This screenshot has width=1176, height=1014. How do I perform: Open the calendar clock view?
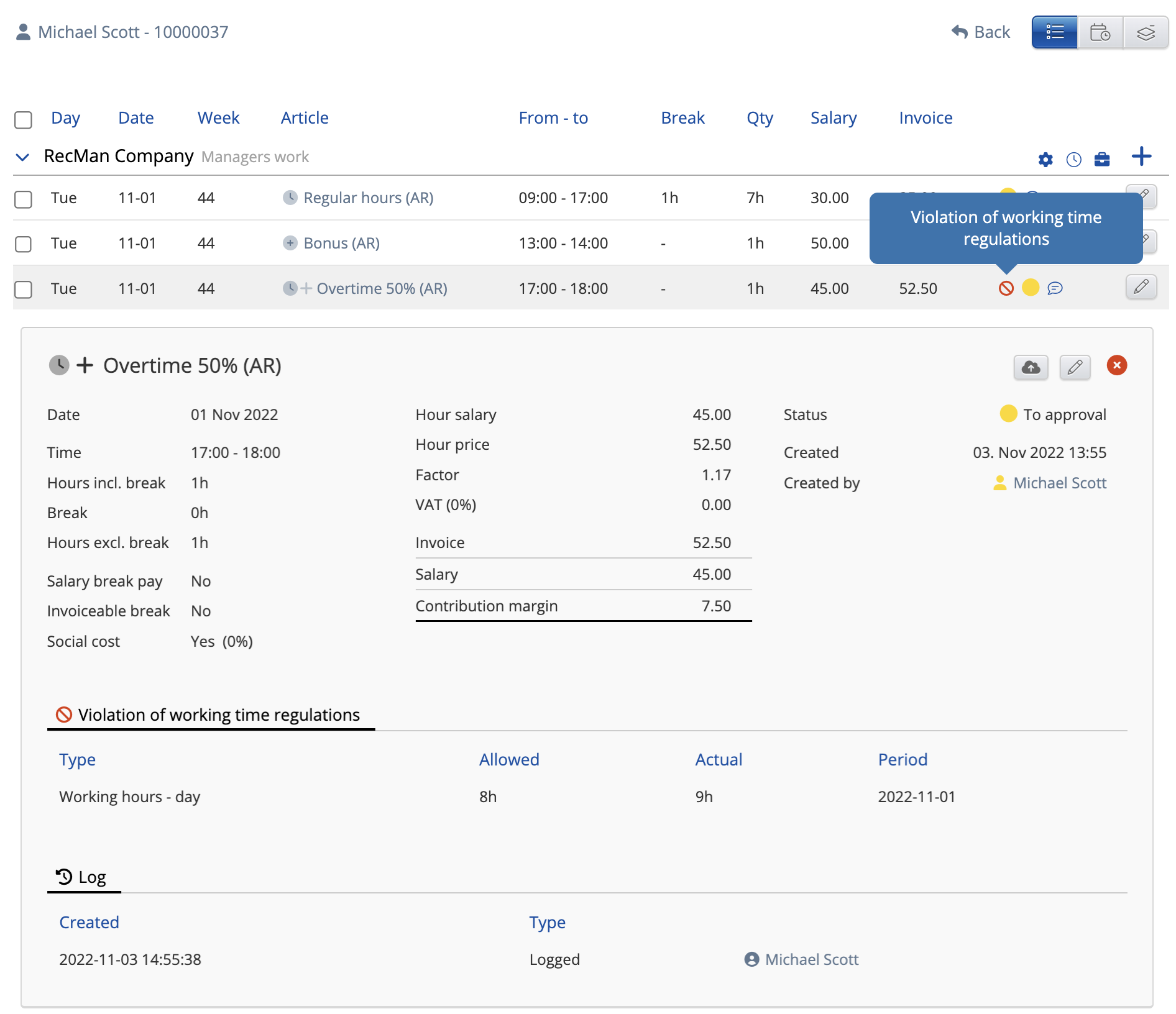[1100, 32]
